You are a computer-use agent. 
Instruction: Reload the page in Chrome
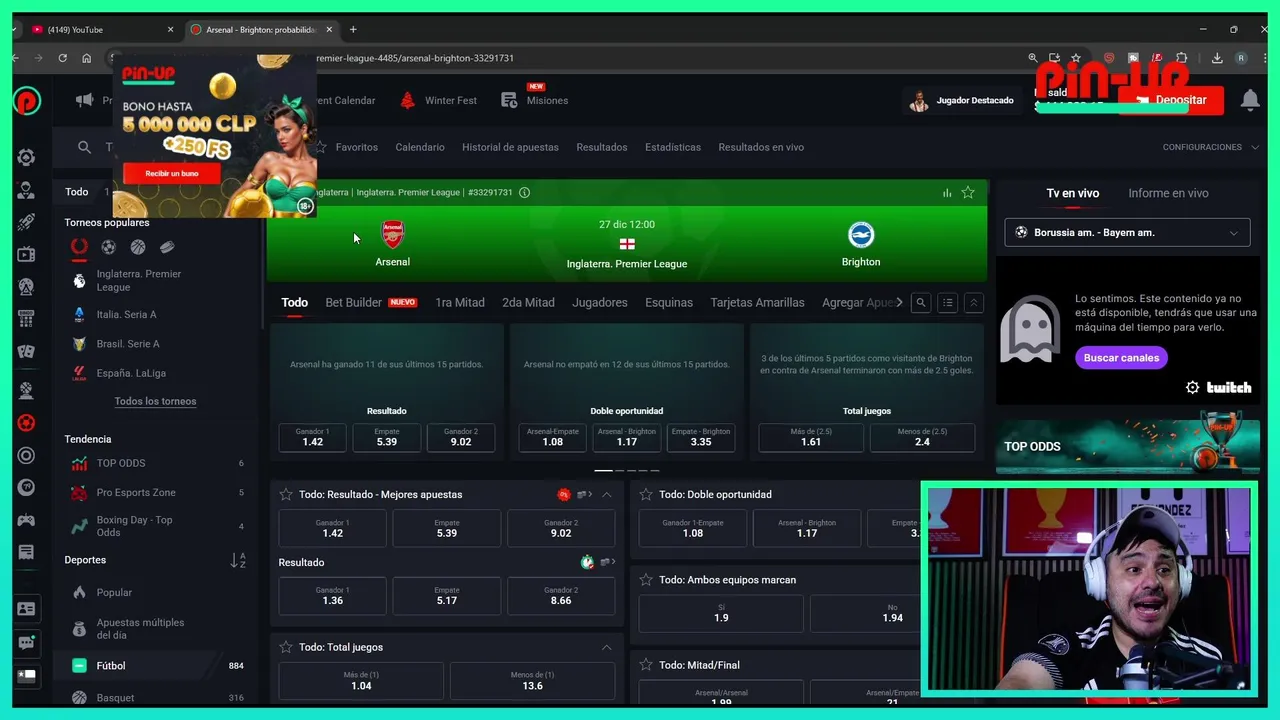[x=62, y=58]
